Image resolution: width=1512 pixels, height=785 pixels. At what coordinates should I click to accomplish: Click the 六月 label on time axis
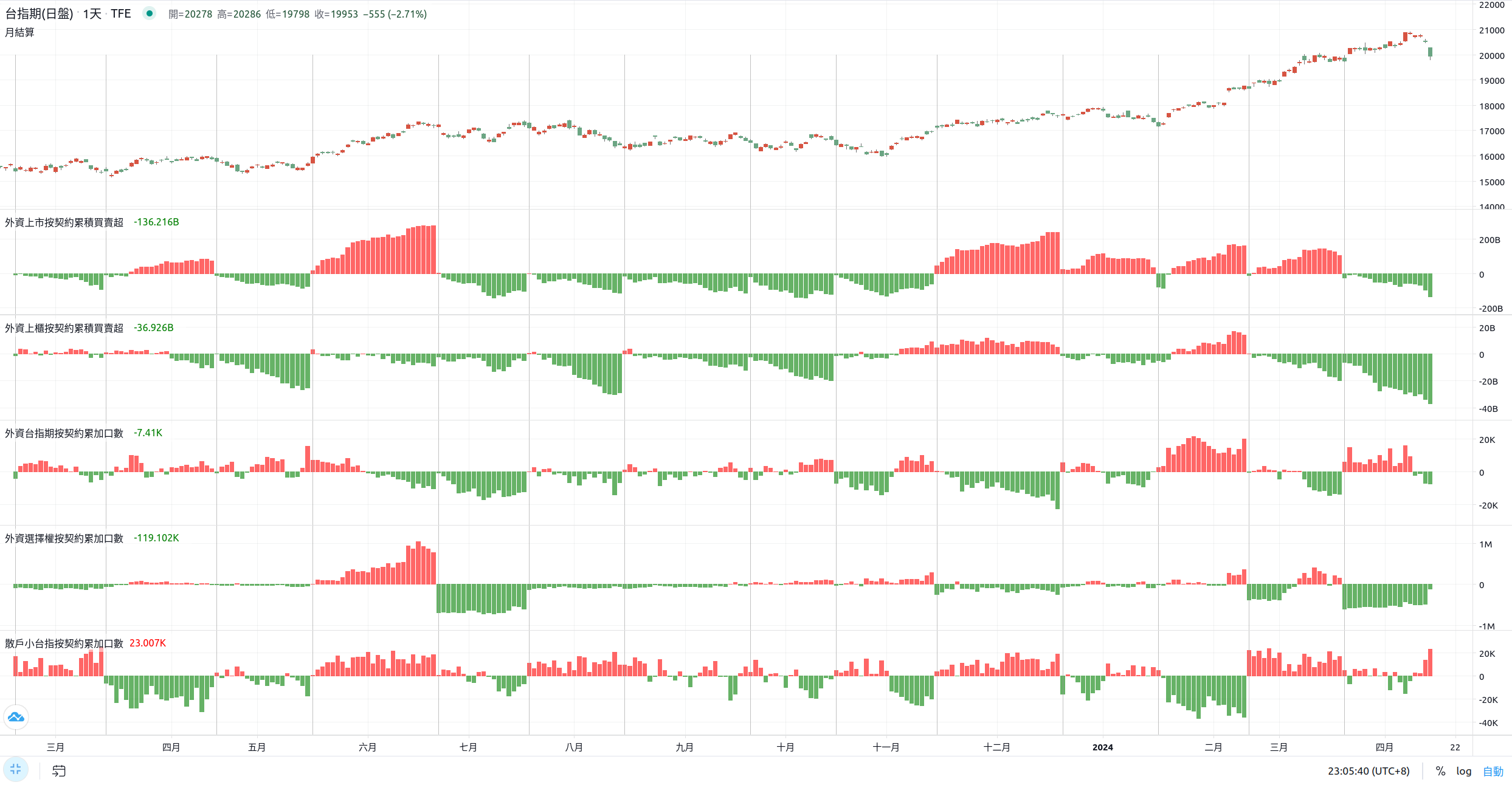(367, 747)
